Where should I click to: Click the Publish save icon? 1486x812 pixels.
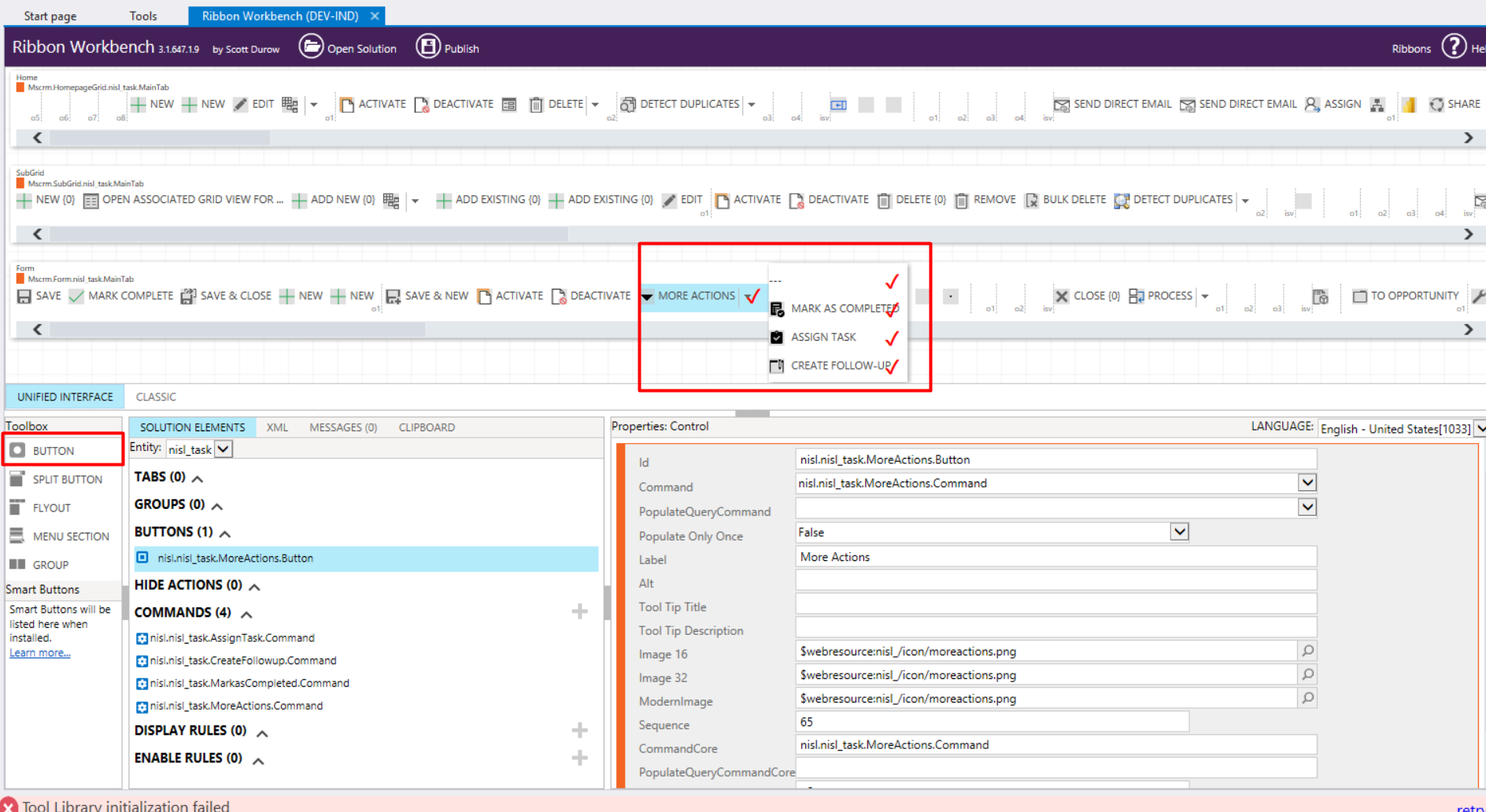427,46
